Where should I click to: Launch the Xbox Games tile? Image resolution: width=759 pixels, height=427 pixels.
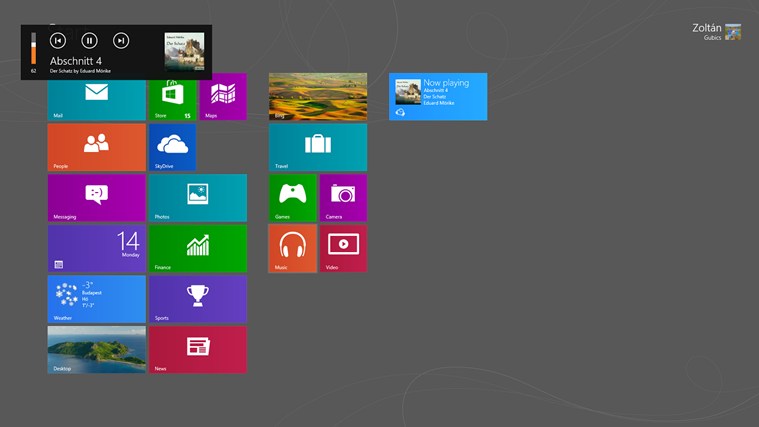292,197
